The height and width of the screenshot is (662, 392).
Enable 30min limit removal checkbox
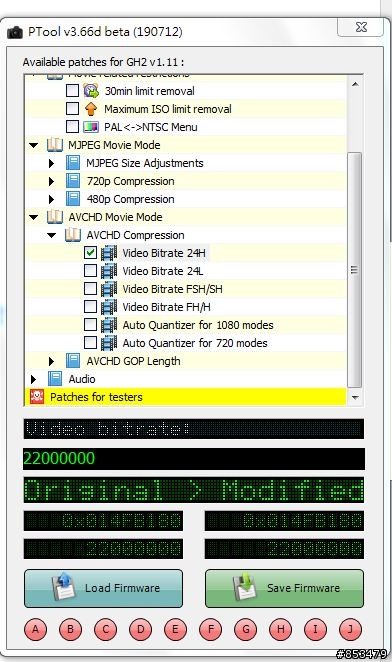pos(72,90)
